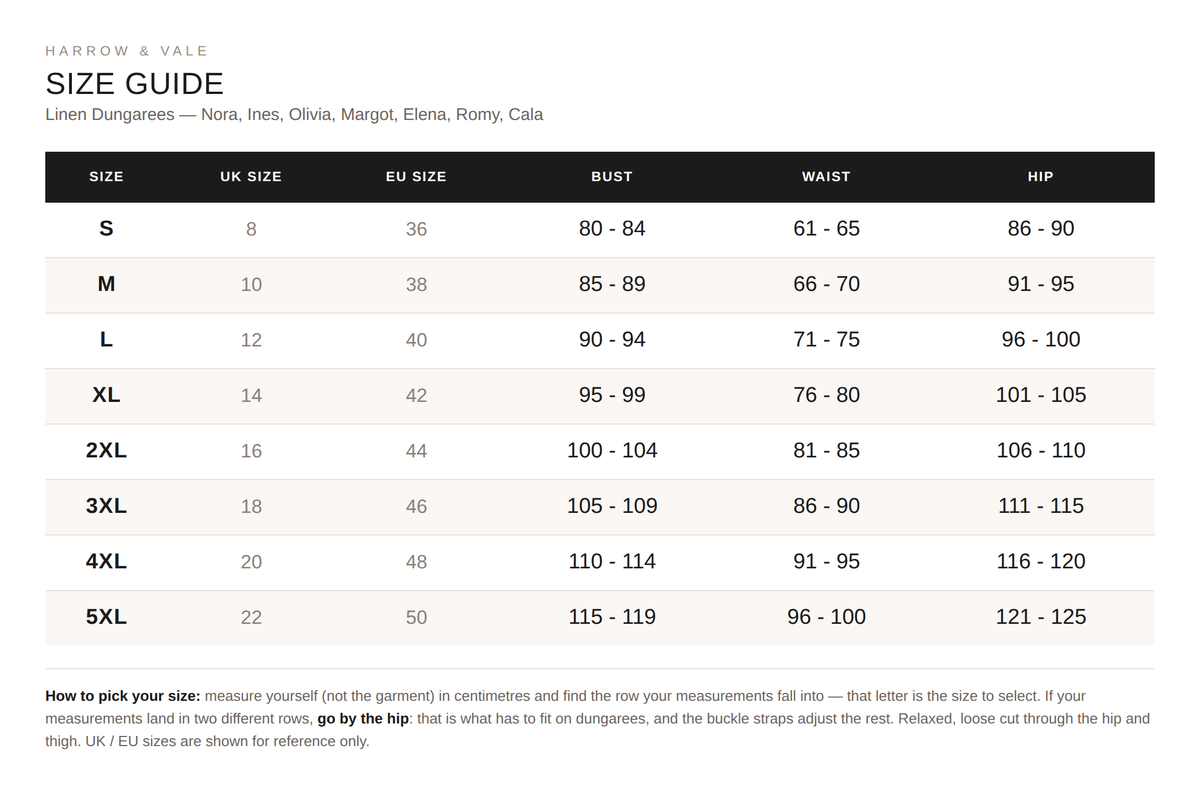
Task: Click UK size 22 cell
Action: (251, 617)
